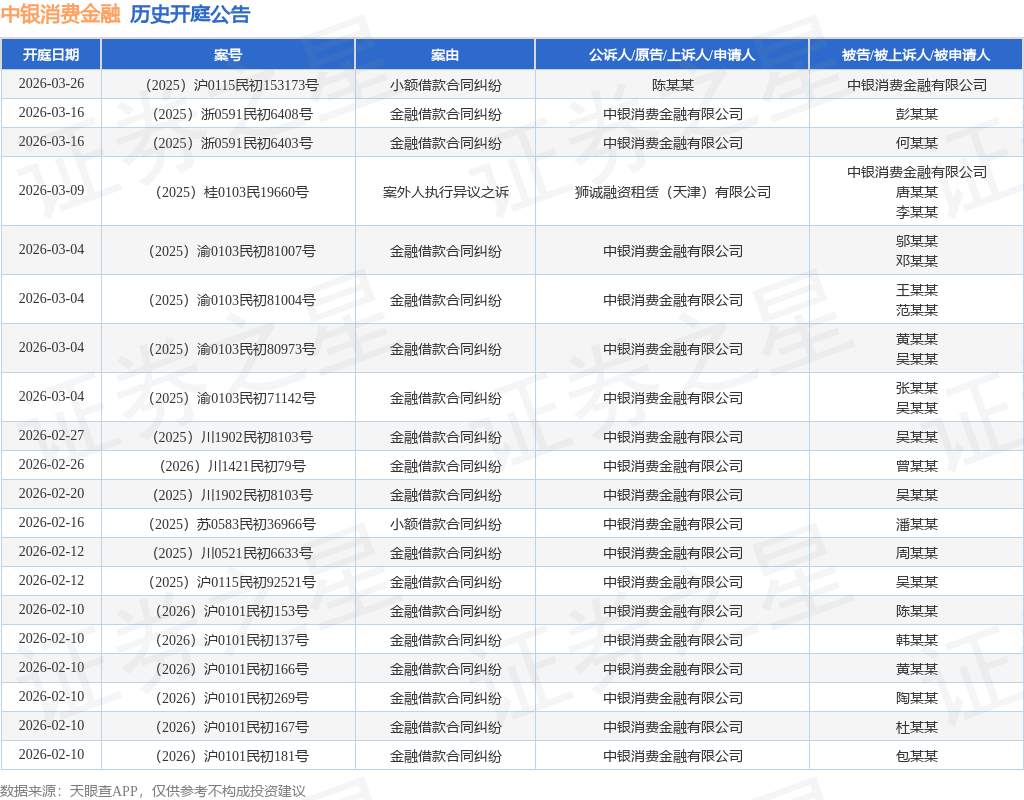Click defendant cell 彭某某
The width and height of the screenshot is (1024, 800).
pos(917,114)
